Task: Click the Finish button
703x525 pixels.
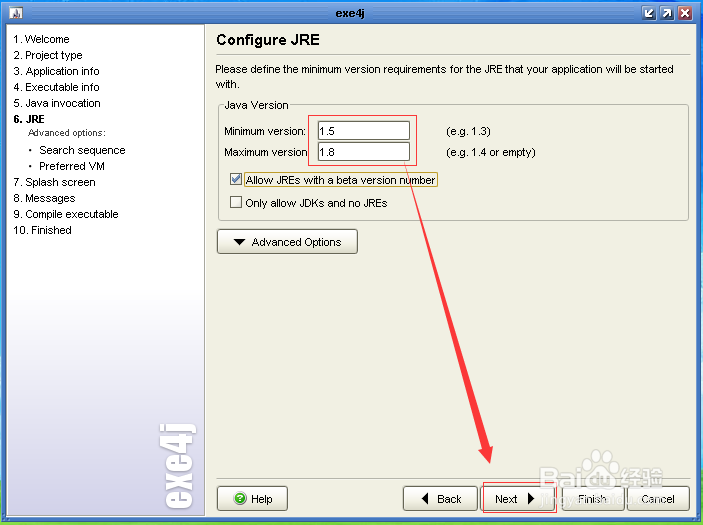Action: pos(593,499)
